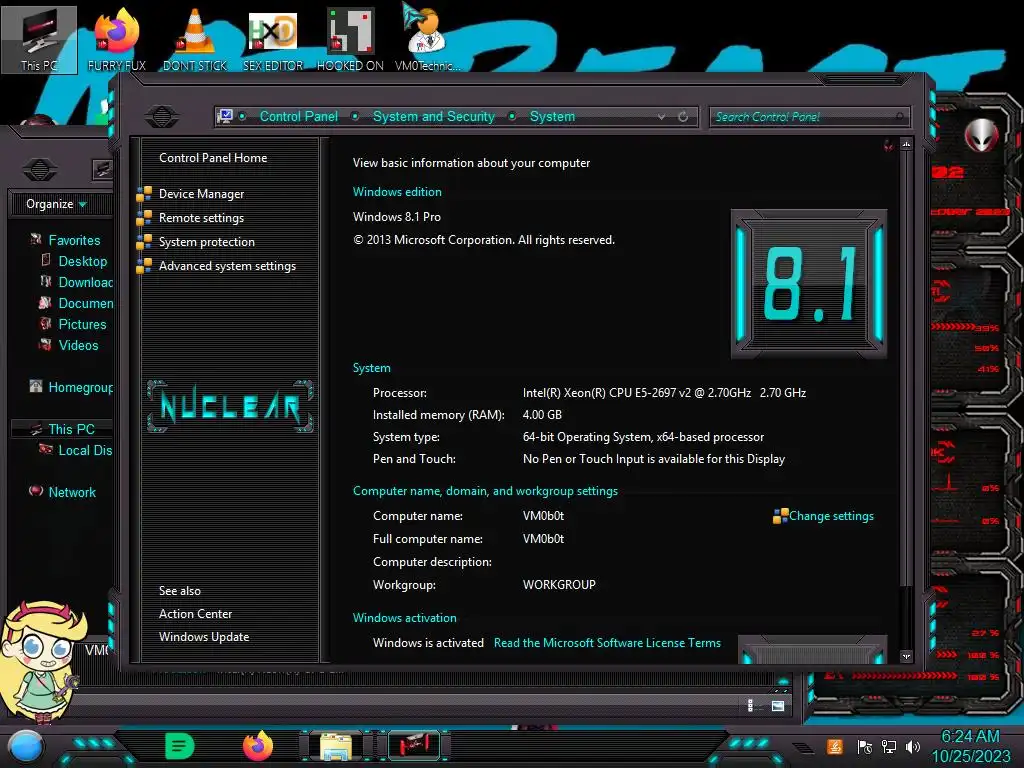
Task: Open the orange Java tray icon
Action: 835,746
